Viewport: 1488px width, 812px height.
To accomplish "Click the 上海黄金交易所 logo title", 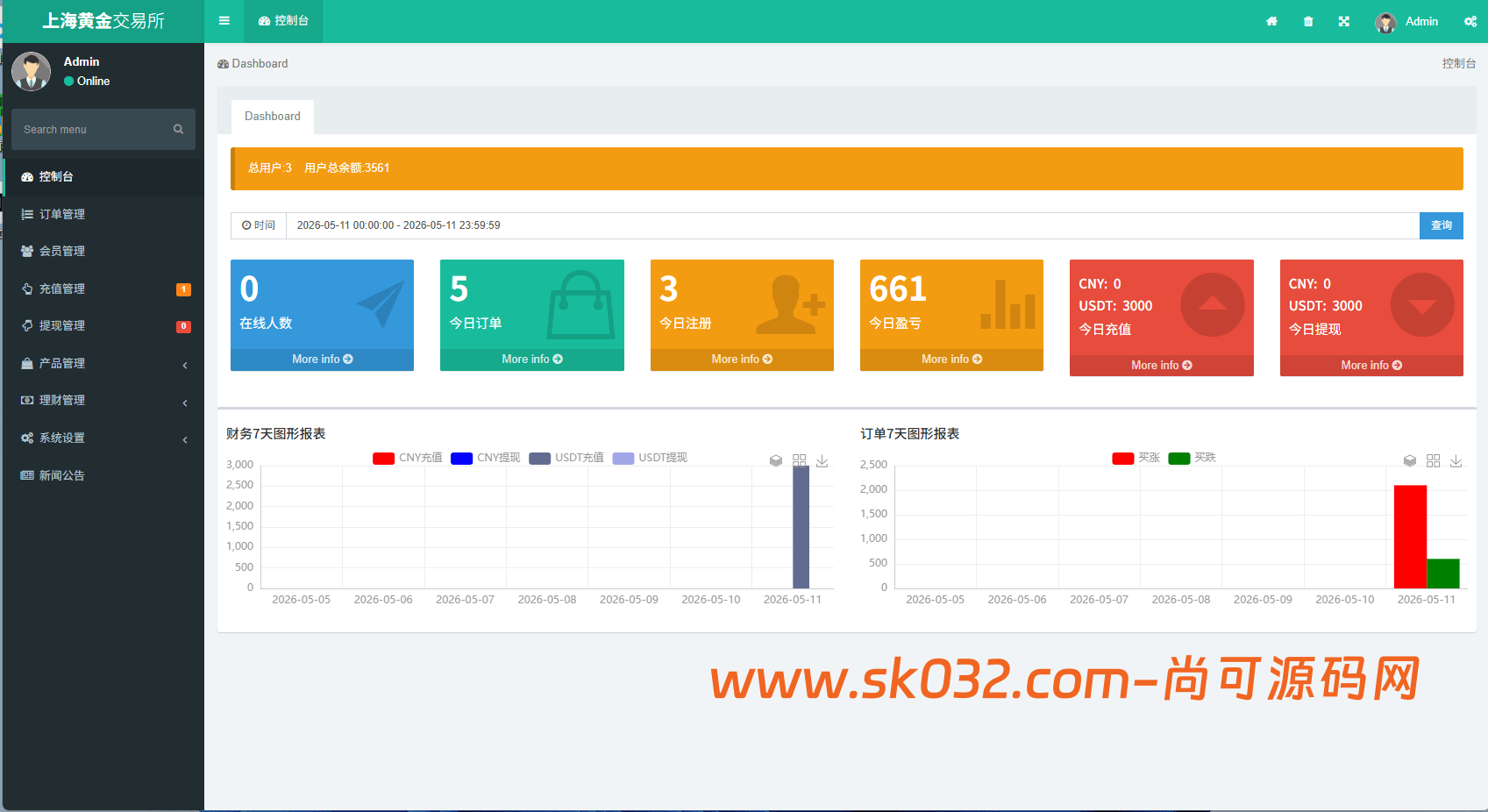I will (103, 21).
